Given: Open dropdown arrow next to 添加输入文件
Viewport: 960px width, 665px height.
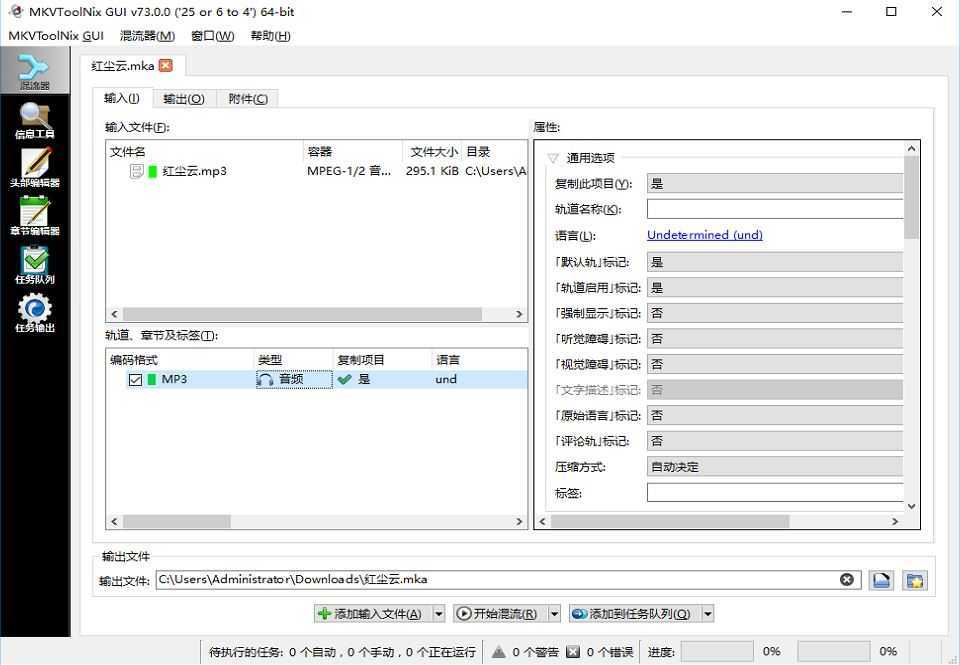Looking at the screenshot, I should click(x=439, y=614).
